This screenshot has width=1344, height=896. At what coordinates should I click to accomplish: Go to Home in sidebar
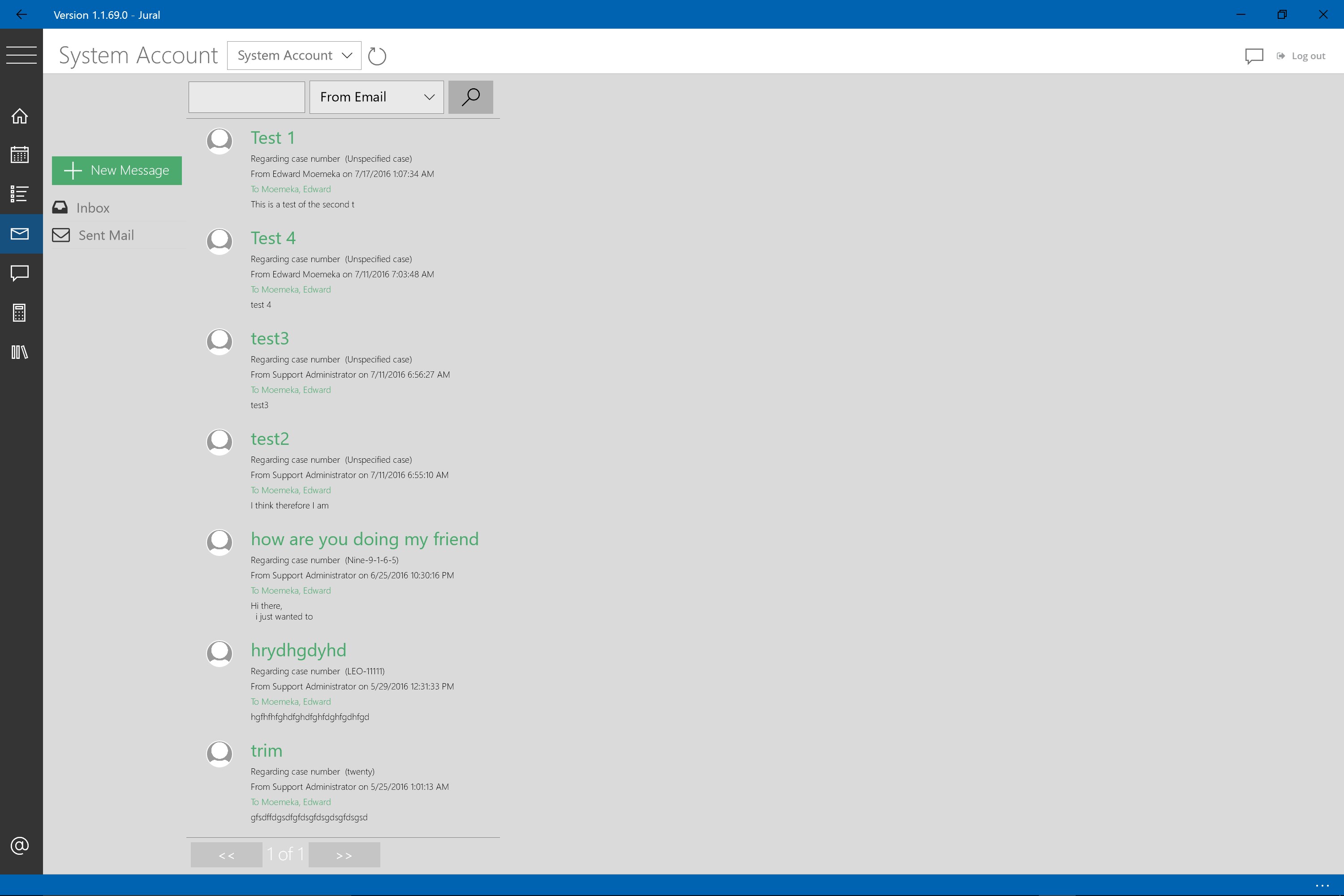(x=20, y=116)
